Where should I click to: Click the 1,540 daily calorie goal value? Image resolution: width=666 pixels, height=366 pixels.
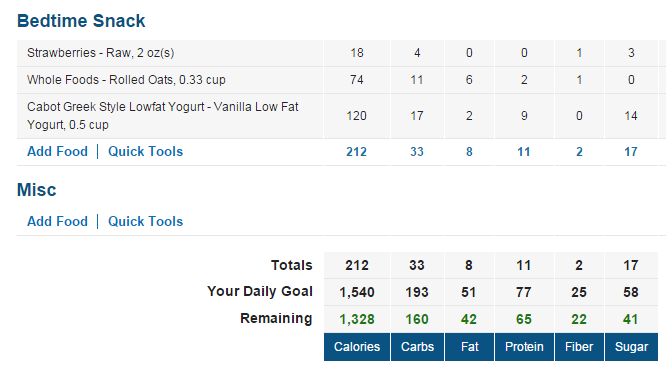(357, 292)
